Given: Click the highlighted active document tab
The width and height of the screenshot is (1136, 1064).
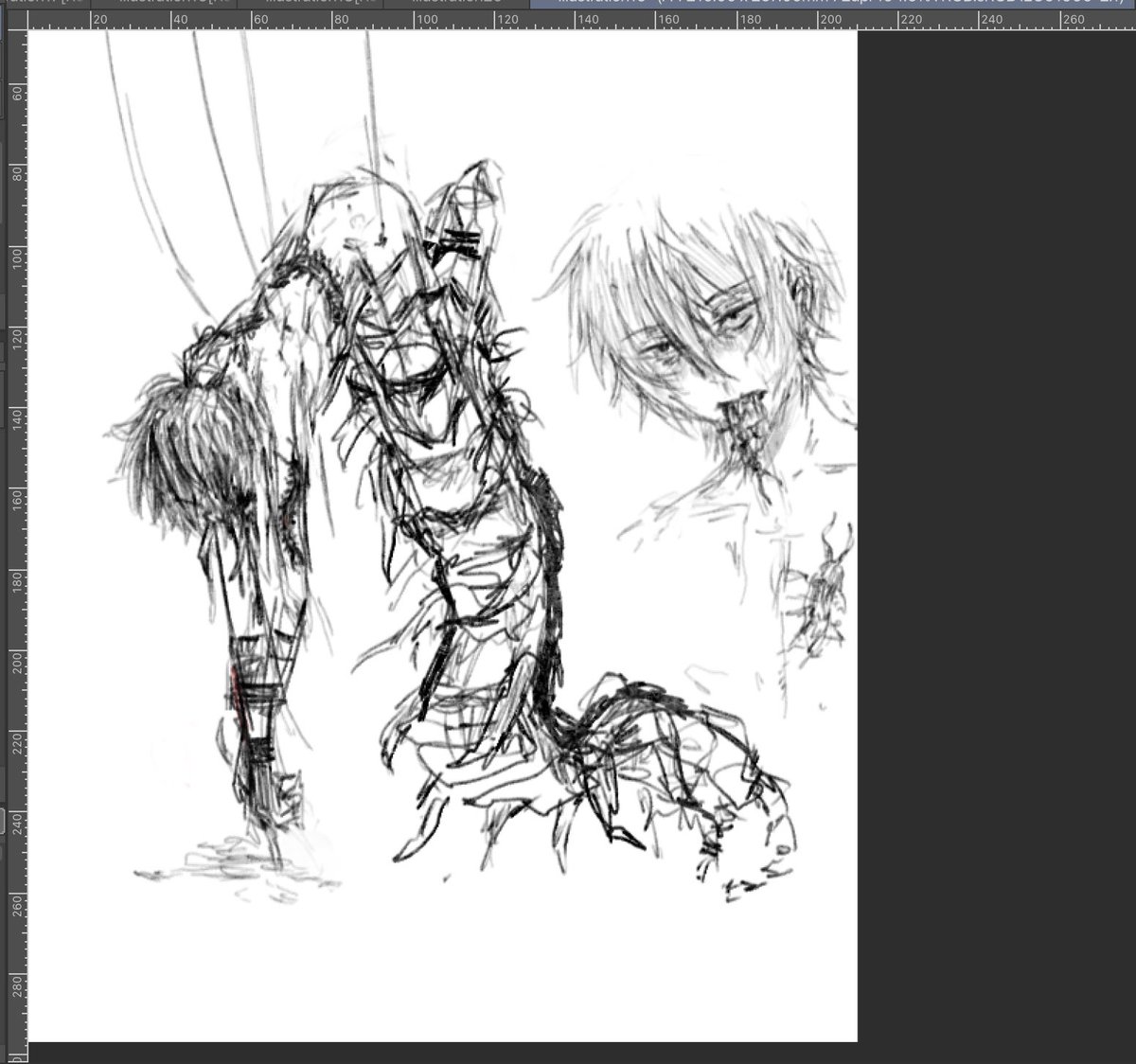Looking at the screenshot, I should [x=833, y=3].
